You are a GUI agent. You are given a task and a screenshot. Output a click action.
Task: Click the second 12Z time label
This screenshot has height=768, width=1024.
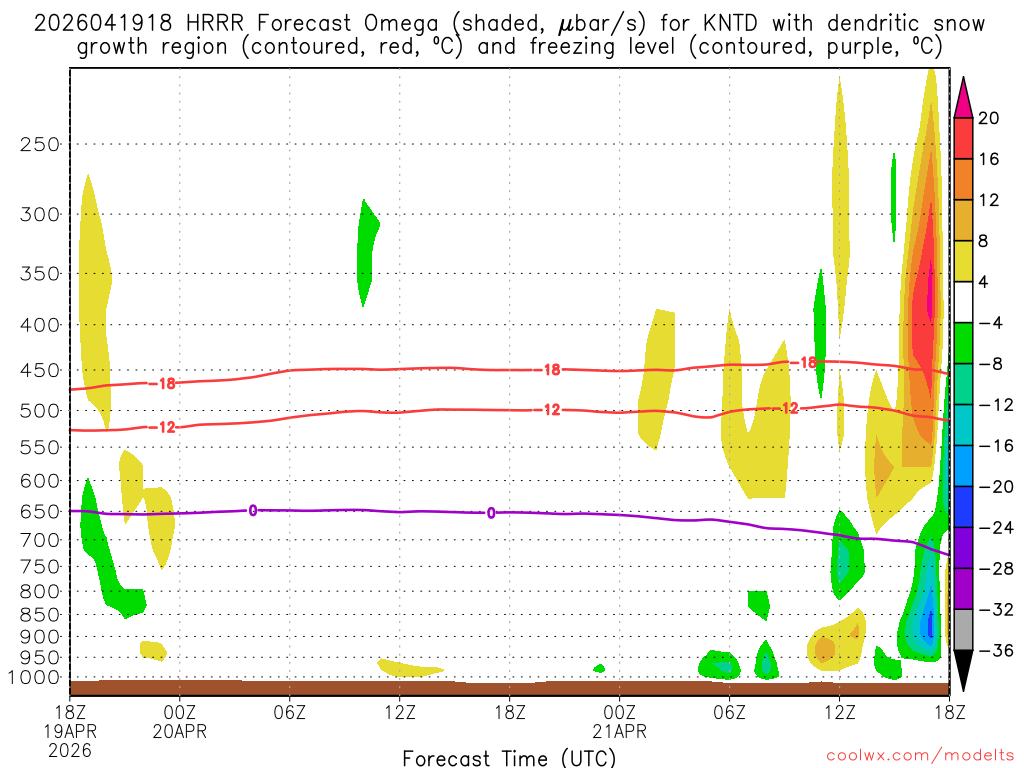tap(839, 712)
